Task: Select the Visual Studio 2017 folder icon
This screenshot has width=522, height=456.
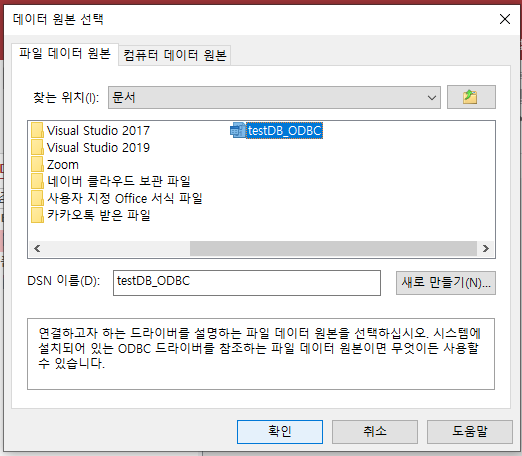Action: 37,130
